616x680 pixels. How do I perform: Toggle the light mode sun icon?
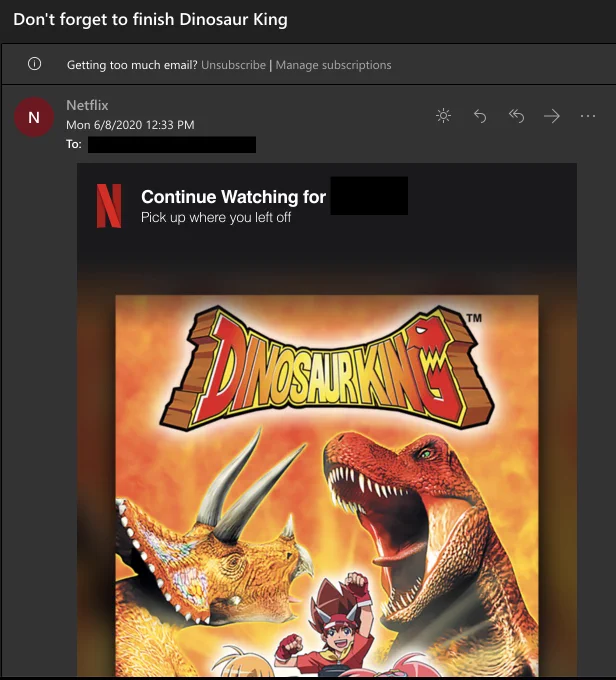[443, 116]
